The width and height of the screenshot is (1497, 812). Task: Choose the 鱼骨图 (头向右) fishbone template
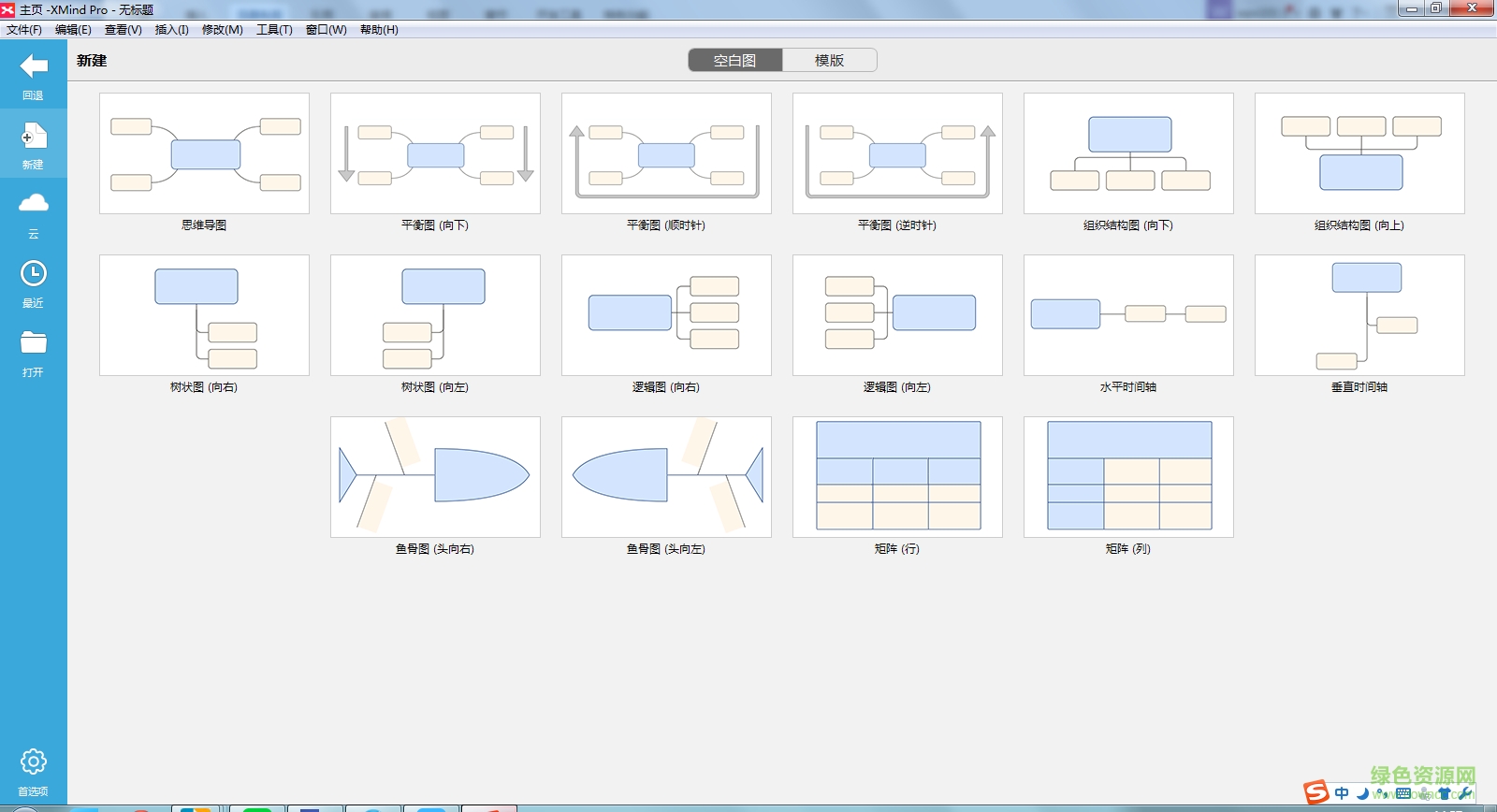435,477
